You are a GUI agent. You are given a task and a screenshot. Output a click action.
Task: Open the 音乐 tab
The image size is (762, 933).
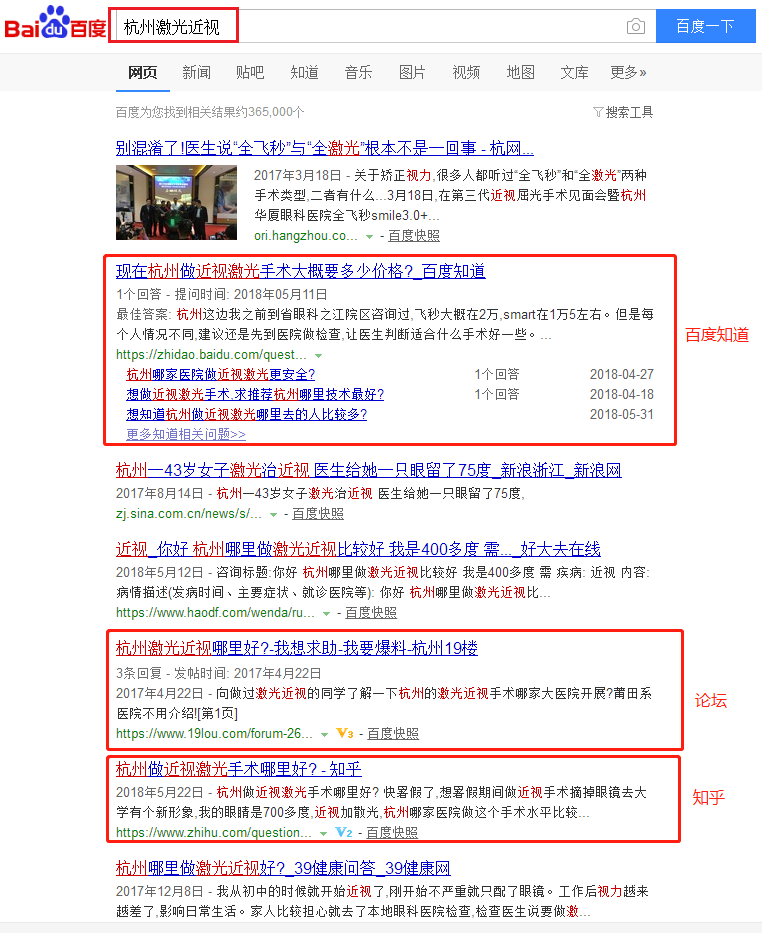[358, 73]
